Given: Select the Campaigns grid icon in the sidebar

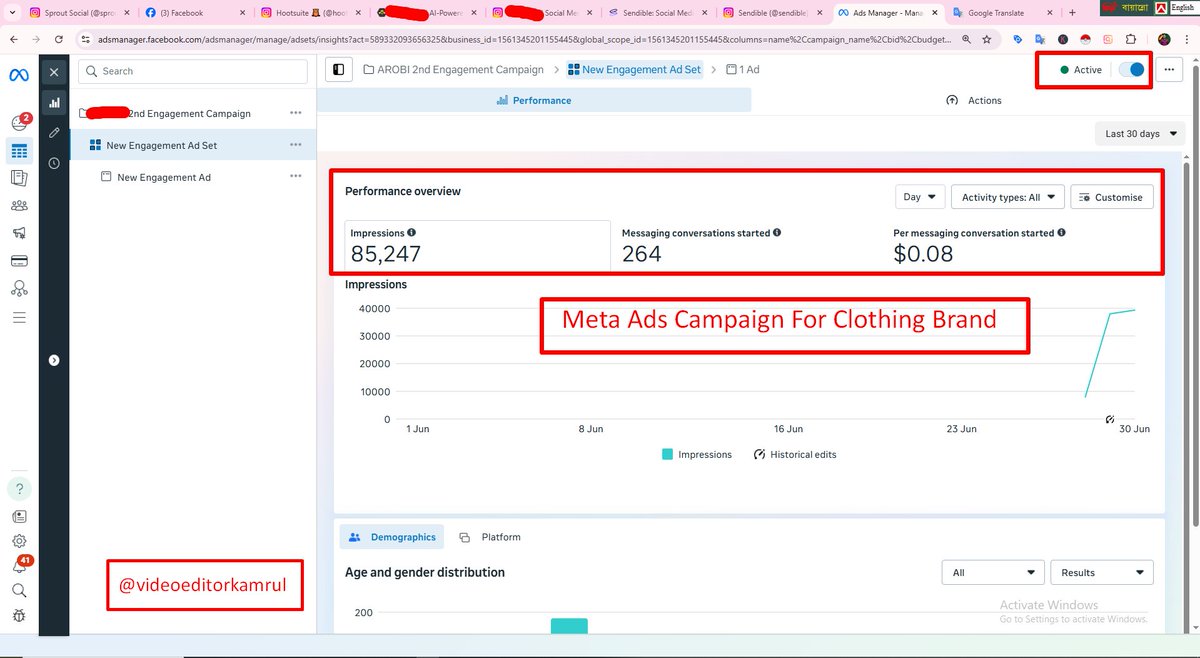Looking at the screenshot, I should (x=19, y=151).
